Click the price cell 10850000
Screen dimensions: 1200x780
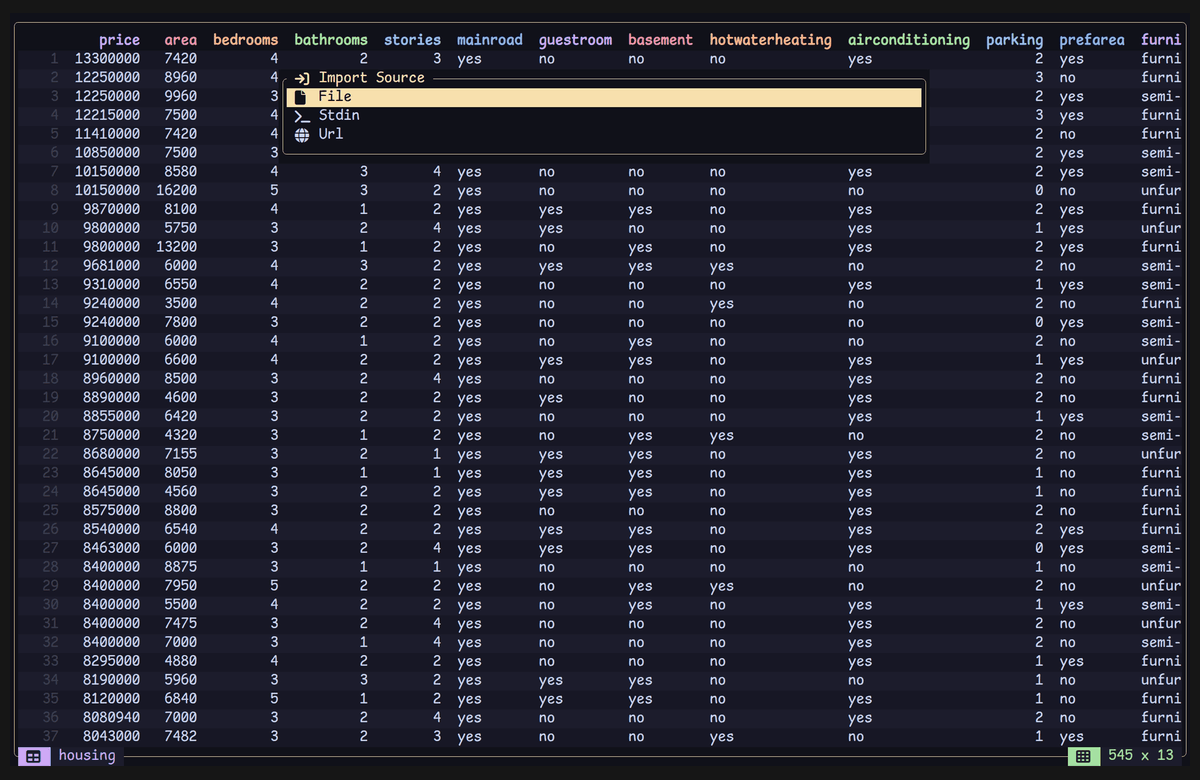[x=108, y=153]
